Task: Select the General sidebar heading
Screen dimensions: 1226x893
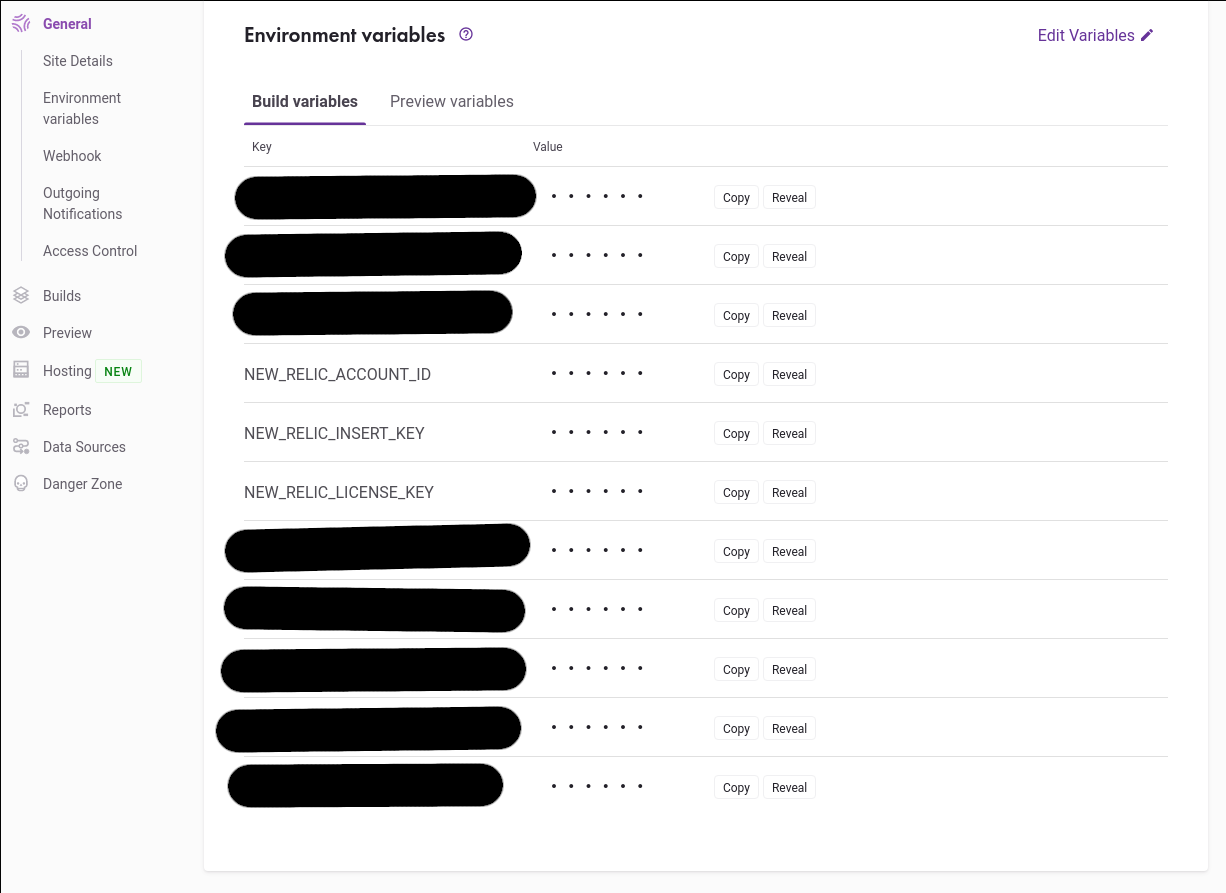Action: (67, 24)
